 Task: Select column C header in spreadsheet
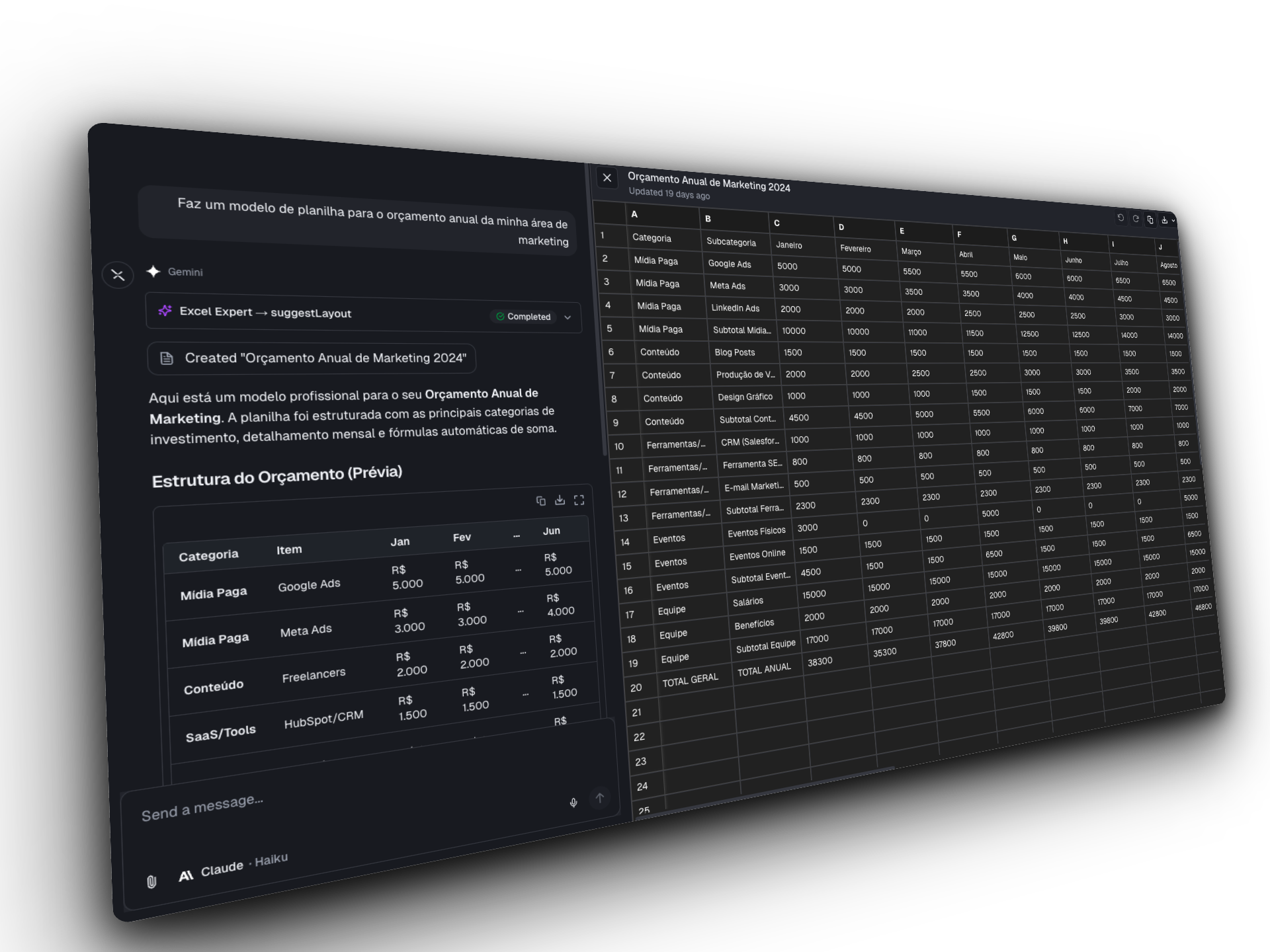pos(801,223)
